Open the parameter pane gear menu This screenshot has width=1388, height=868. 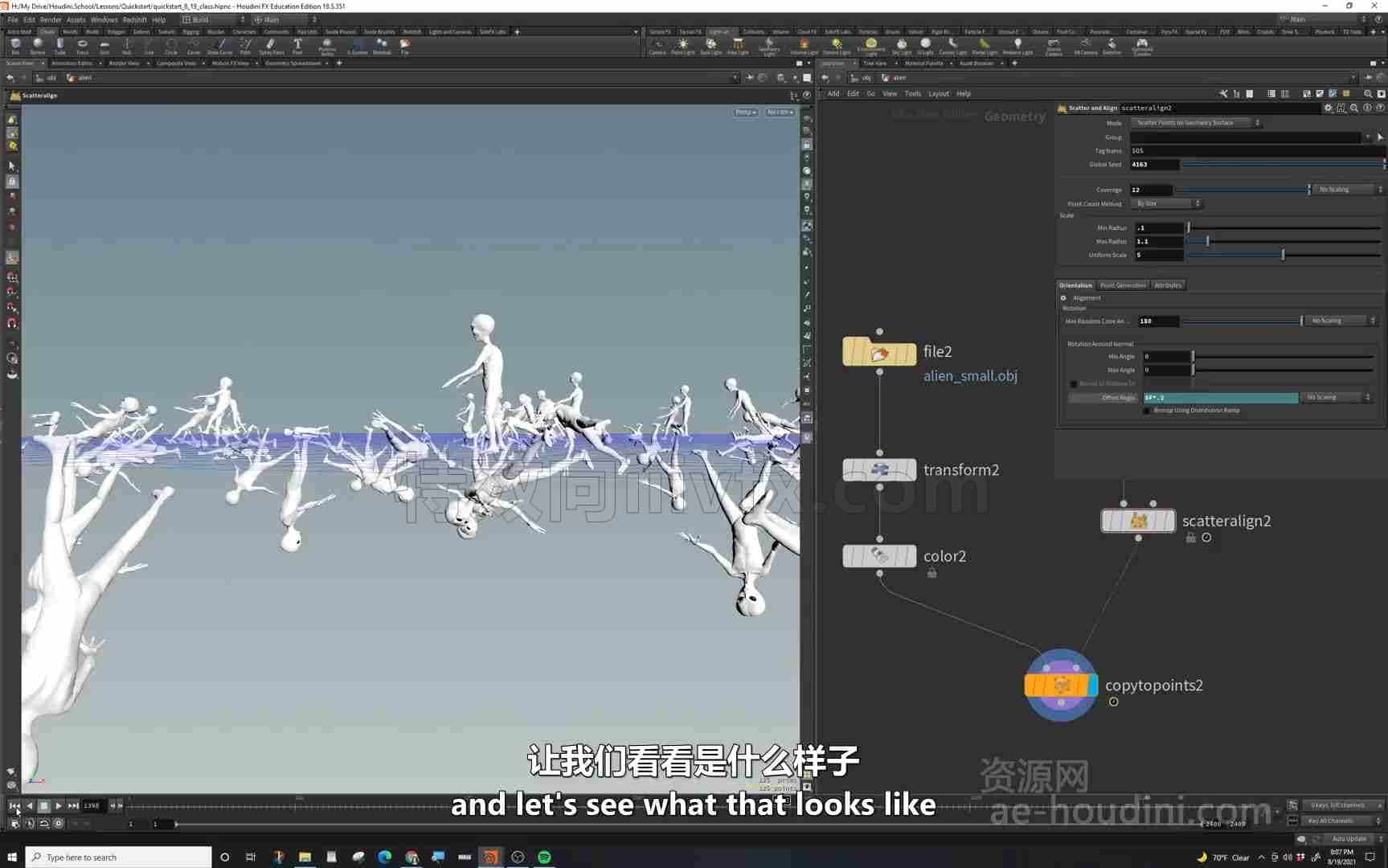click(x=1329, y=108)
